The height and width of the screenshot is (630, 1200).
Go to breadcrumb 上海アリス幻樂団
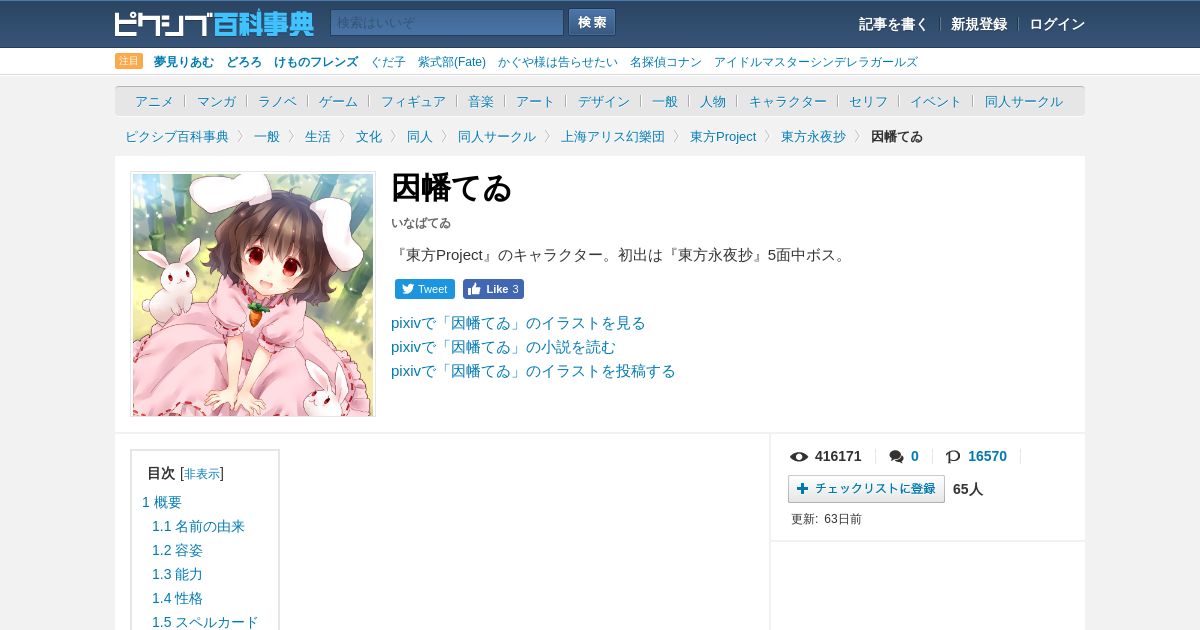(x=613, y=136)
